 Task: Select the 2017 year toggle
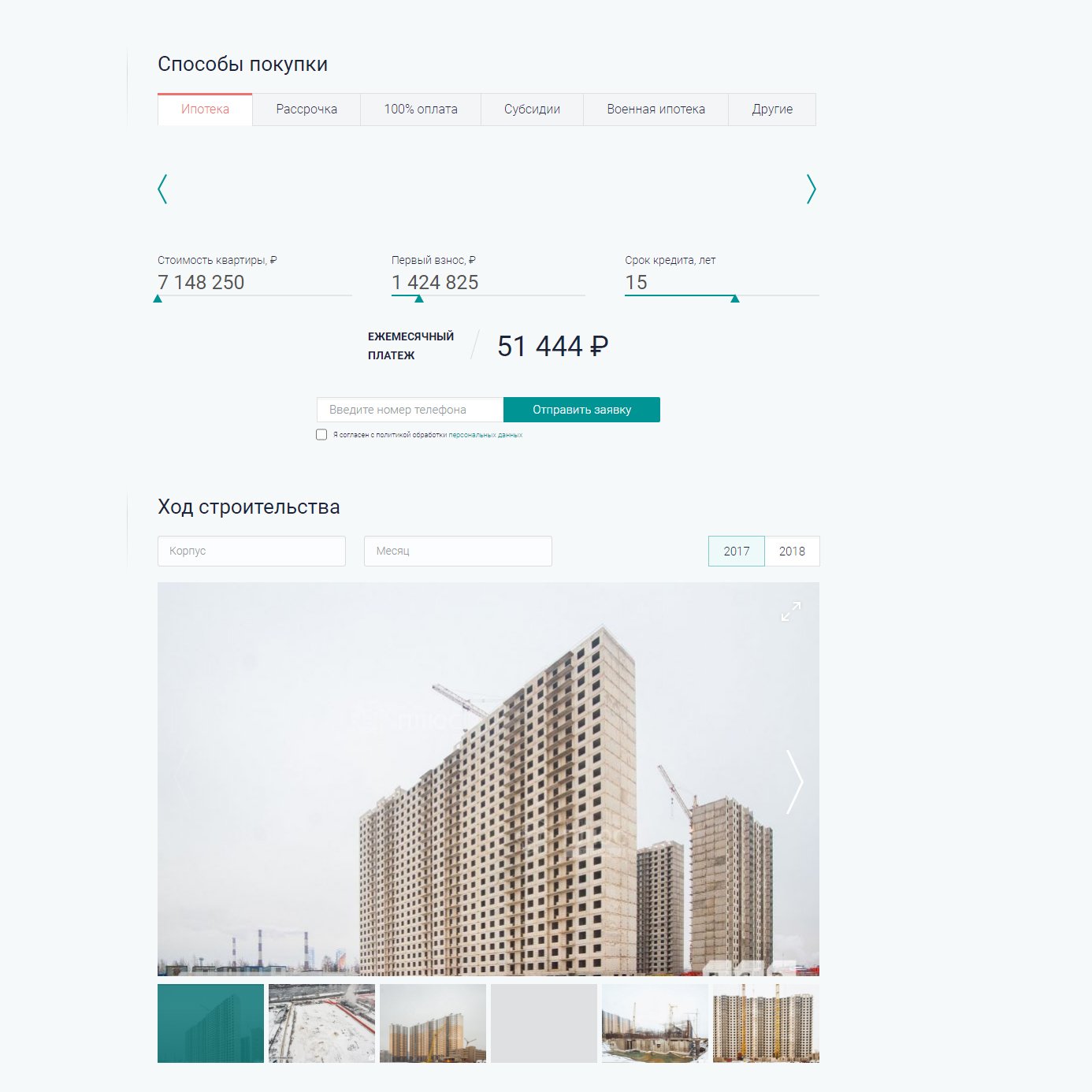[737, 552]
